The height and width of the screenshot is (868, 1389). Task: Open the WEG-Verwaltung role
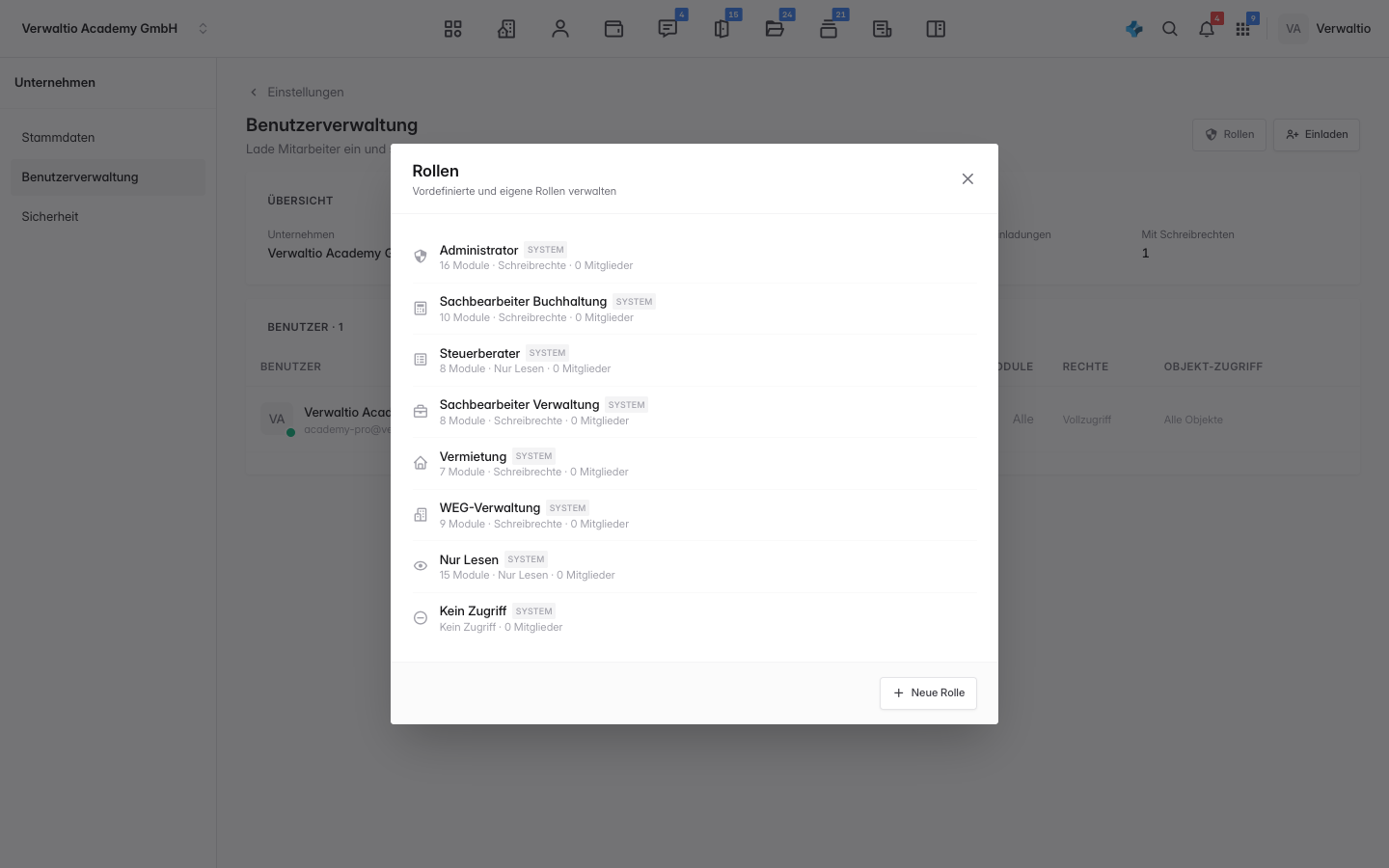click(694, 515)
